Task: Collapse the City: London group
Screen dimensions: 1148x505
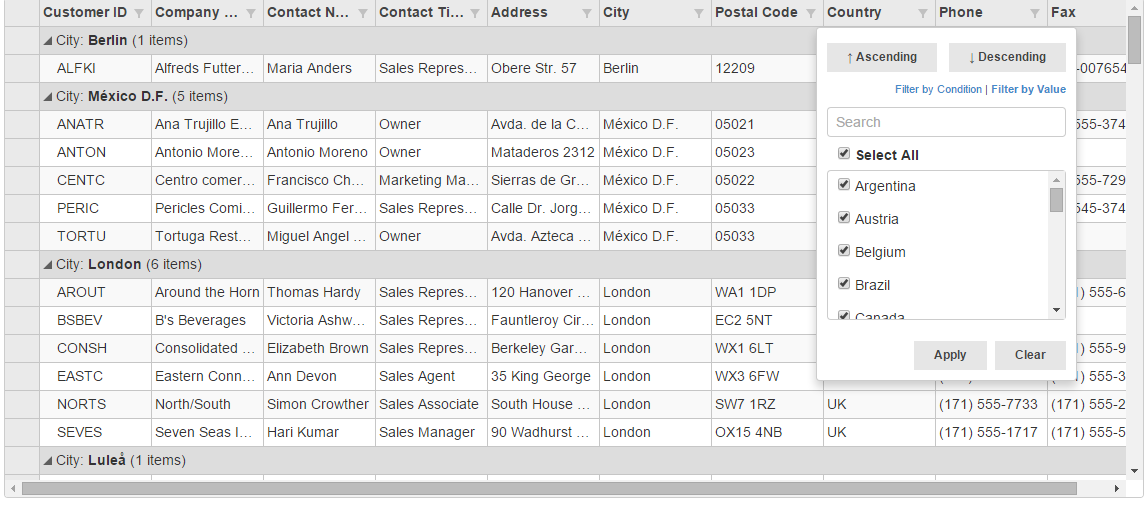Action: 48,265
